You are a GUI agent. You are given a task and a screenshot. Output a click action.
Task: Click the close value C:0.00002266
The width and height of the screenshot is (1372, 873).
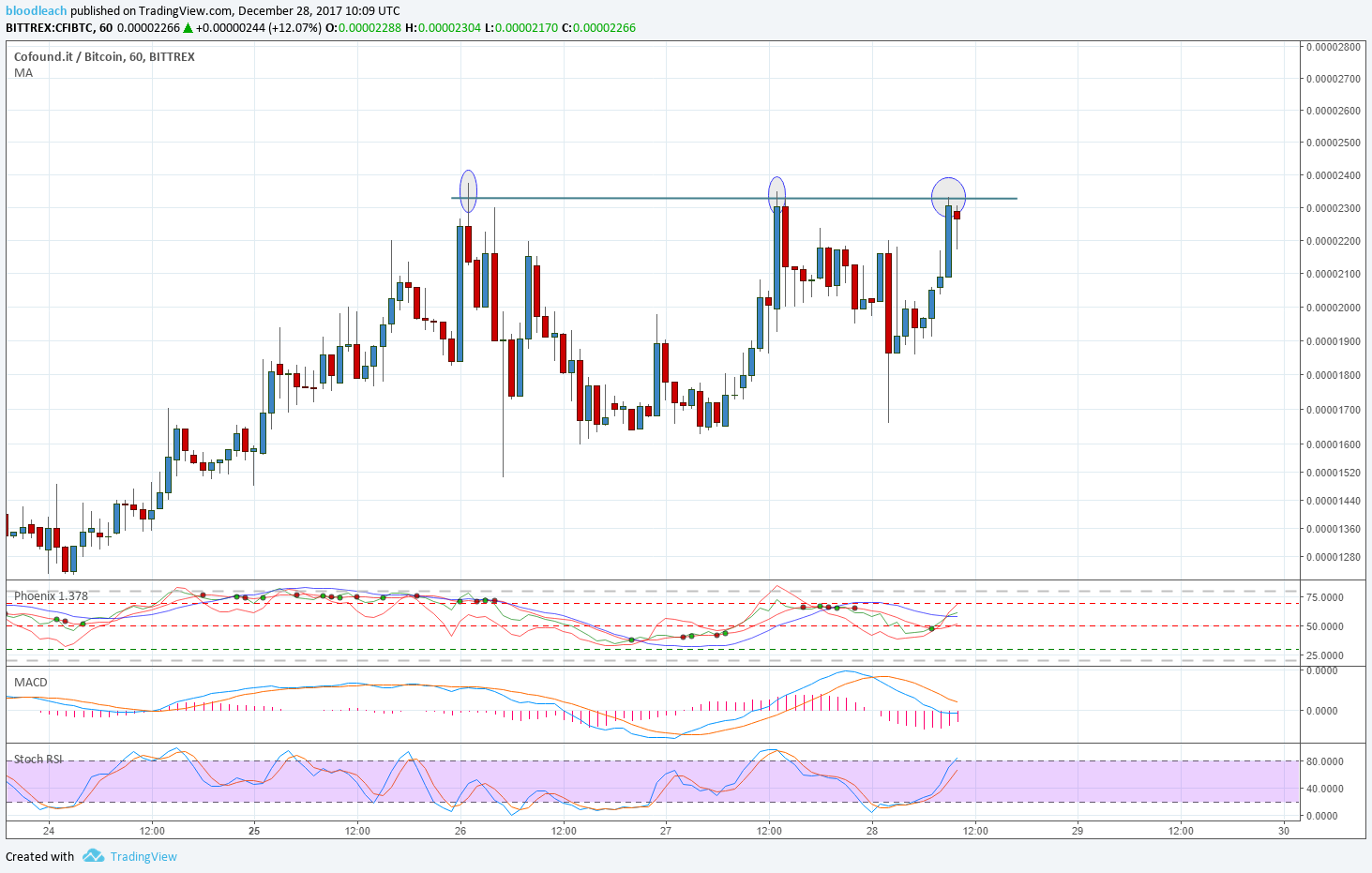(x=598, y=28)
